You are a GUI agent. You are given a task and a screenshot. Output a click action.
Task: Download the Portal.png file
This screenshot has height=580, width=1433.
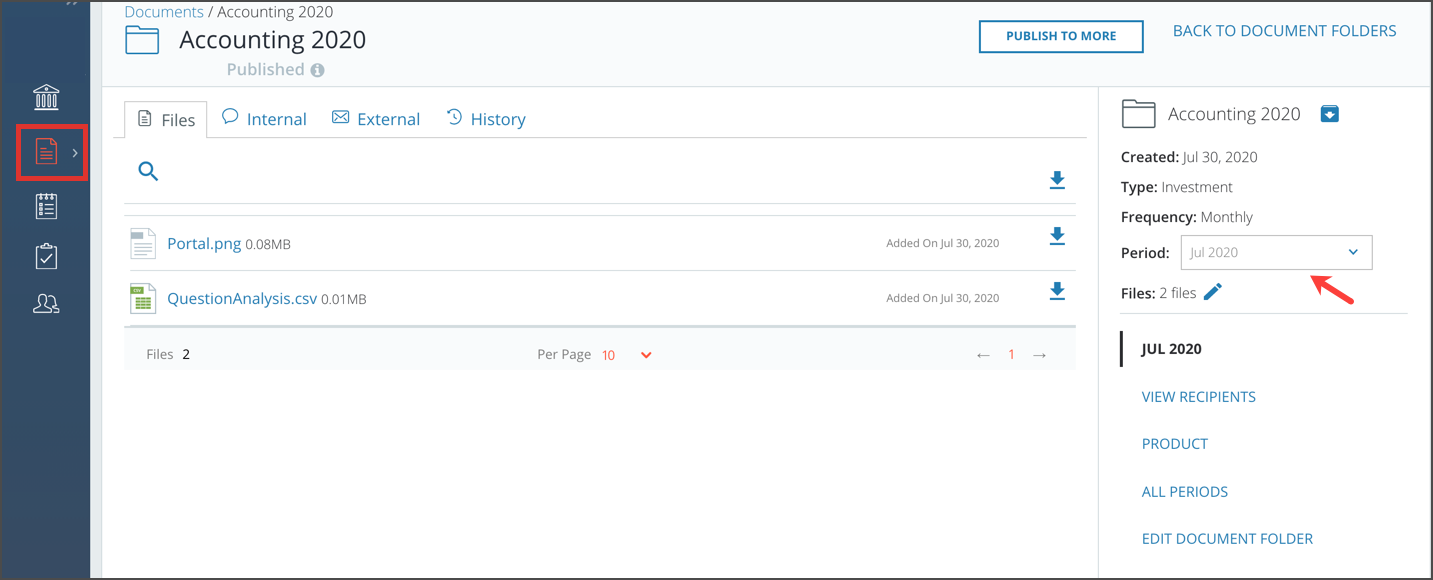pyautogui.click(x=1057, y=236)
